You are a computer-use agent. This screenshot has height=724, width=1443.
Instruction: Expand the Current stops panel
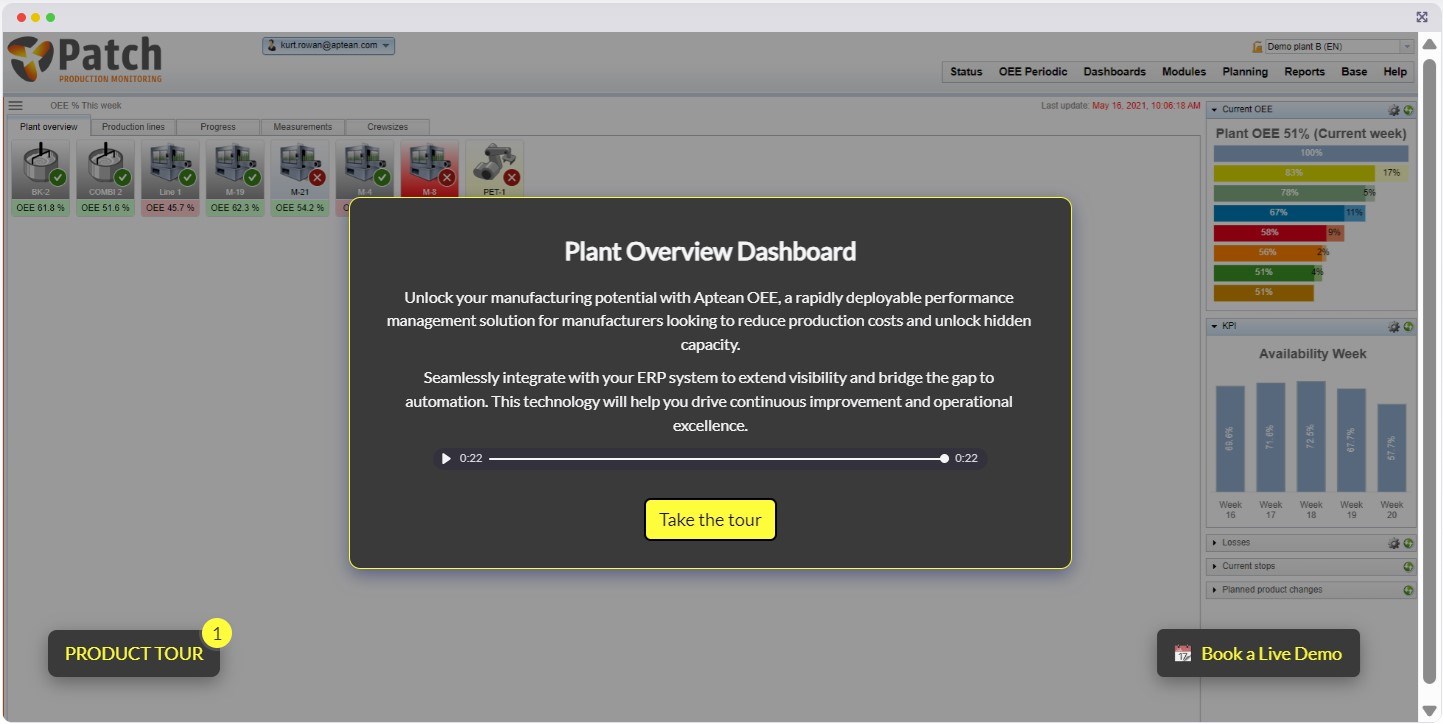click(1215, 566)
